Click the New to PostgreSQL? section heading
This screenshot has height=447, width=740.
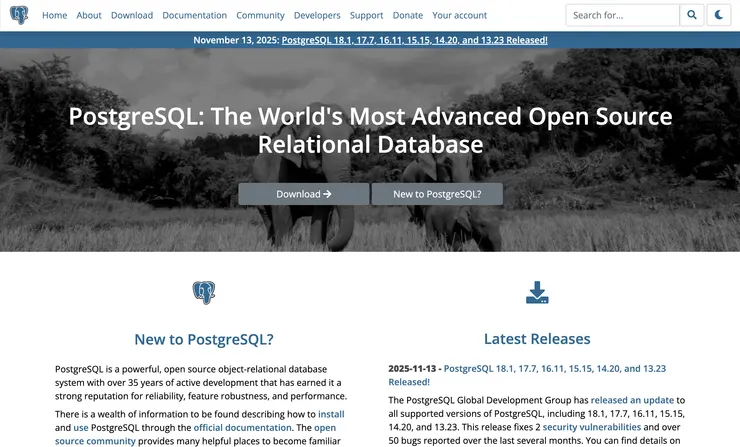pyautogui.click(x=204, y=339)
